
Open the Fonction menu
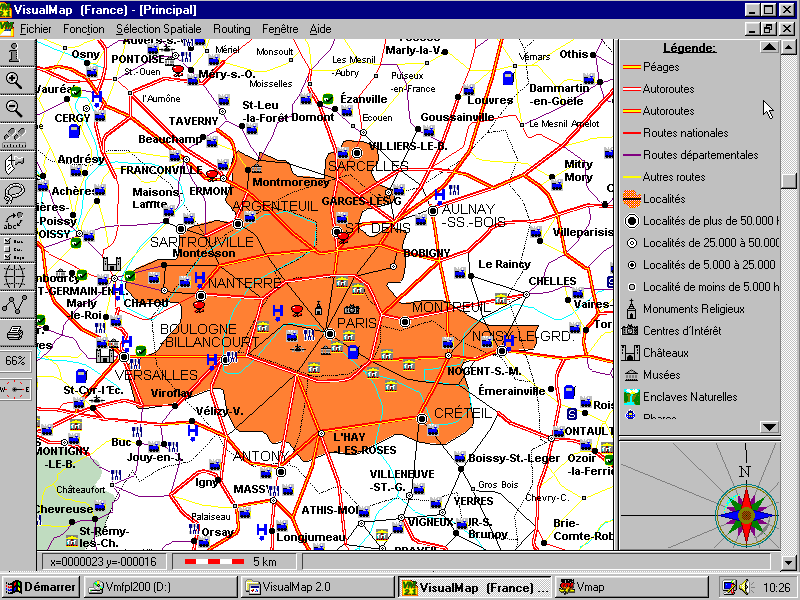[x=84, y=29]
